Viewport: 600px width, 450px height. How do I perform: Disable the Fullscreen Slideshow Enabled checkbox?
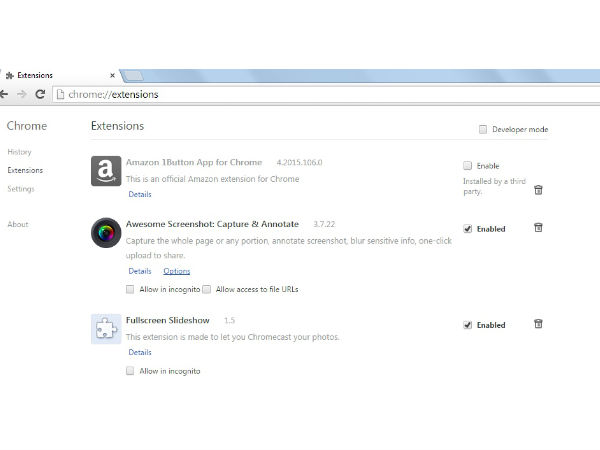[x=467, y=325]
